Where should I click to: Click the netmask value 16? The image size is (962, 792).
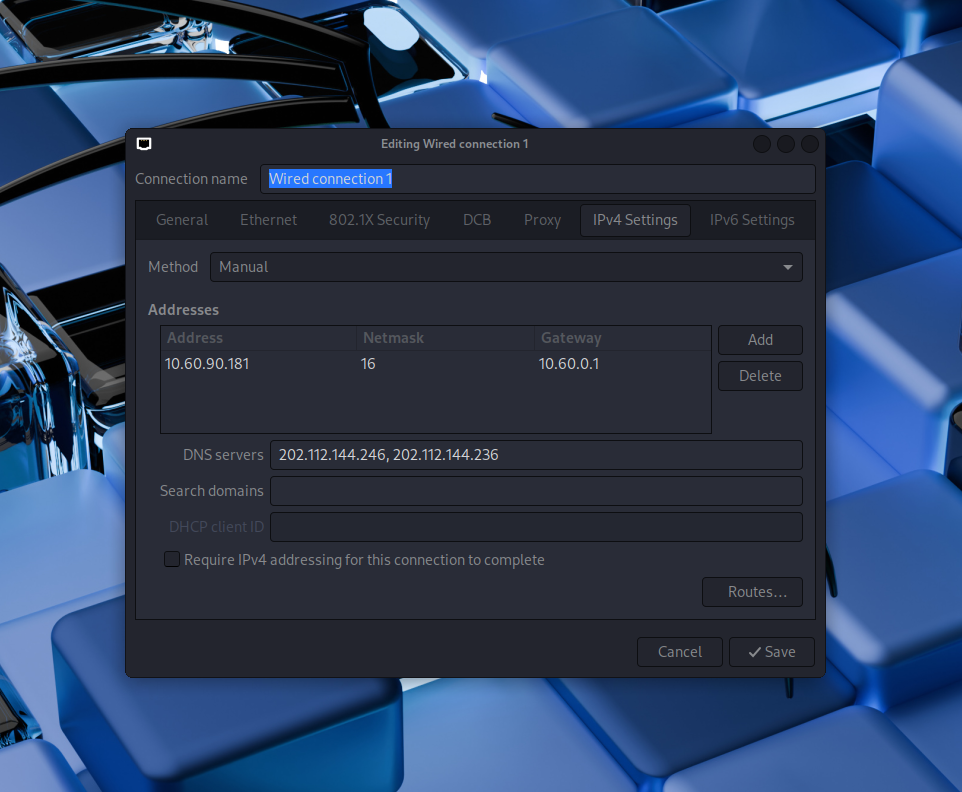pos(368,364)
